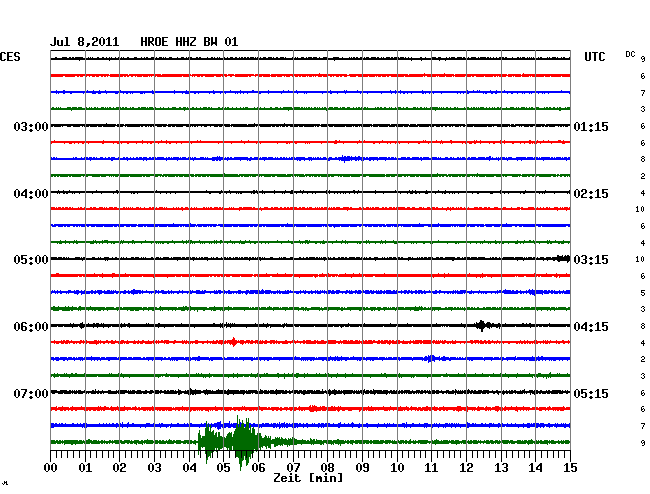Click the large green earthquake waveform burst
This screenshot has width=650, height=494.
click(x=236, y=442)
